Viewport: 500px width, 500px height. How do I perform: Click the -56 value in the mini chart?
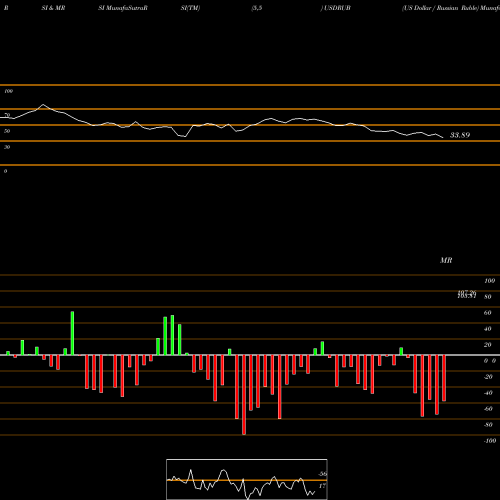(322, 474)
